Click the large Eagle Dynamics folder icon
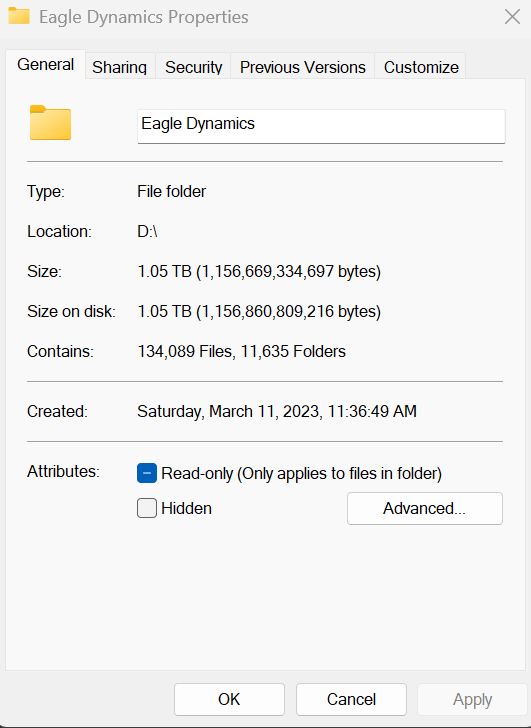Viewport: 531px width, 728px height. point(50,123)
